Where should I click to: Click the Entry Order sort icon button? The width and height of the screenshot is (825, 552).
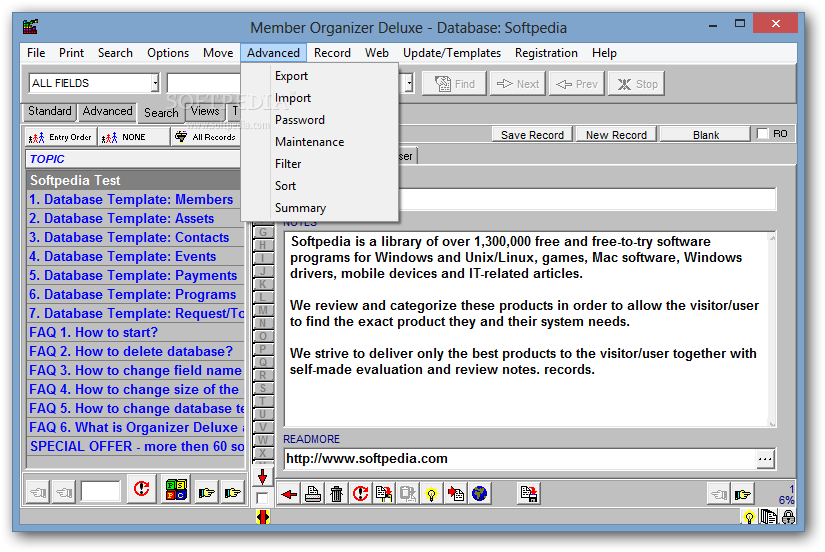point(61,137)
